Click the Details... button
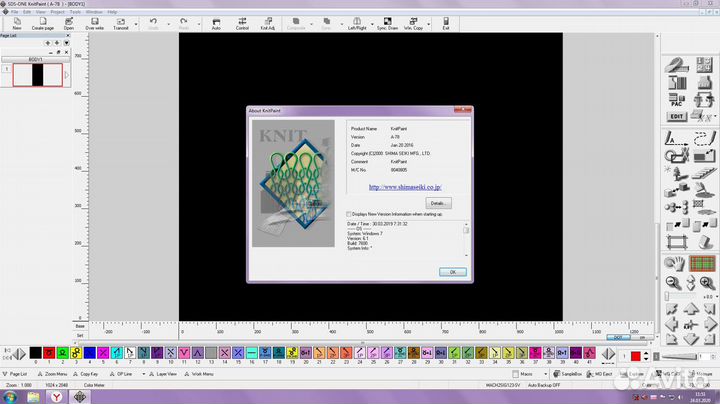The image size is (720, 404). click(x=439, y=203)
